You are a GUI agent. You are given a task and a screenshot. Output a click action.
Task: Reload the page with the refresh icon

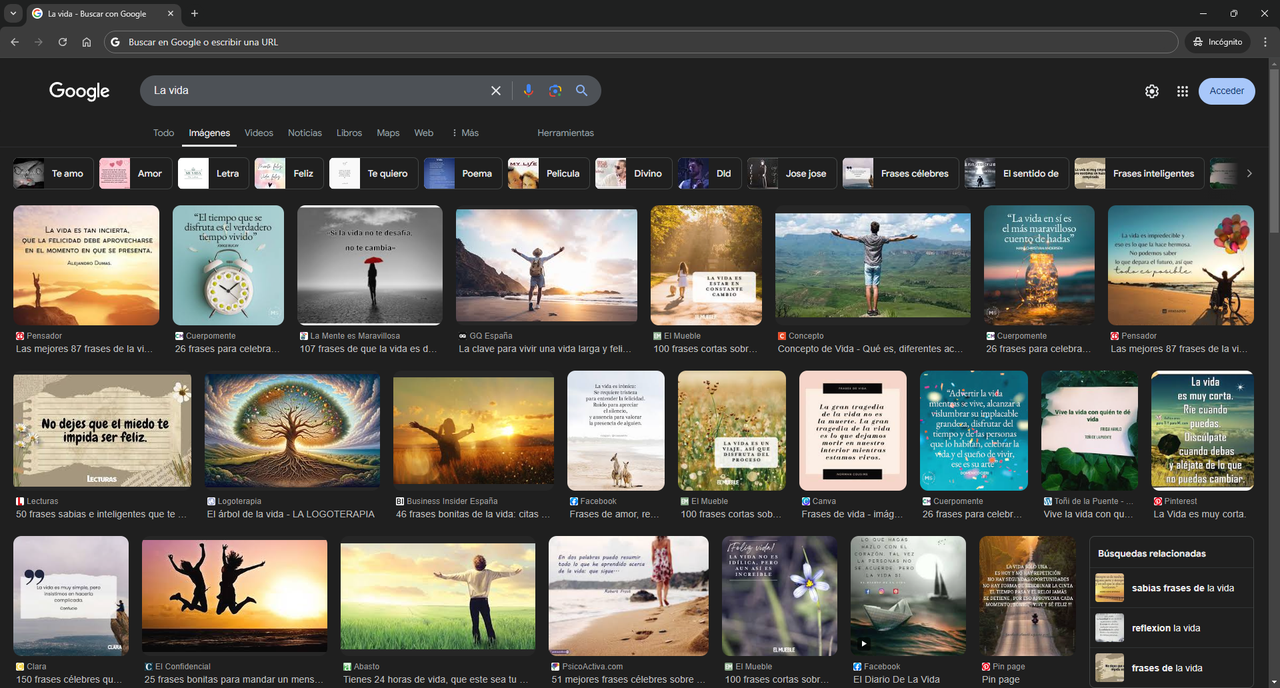[62, 42]
